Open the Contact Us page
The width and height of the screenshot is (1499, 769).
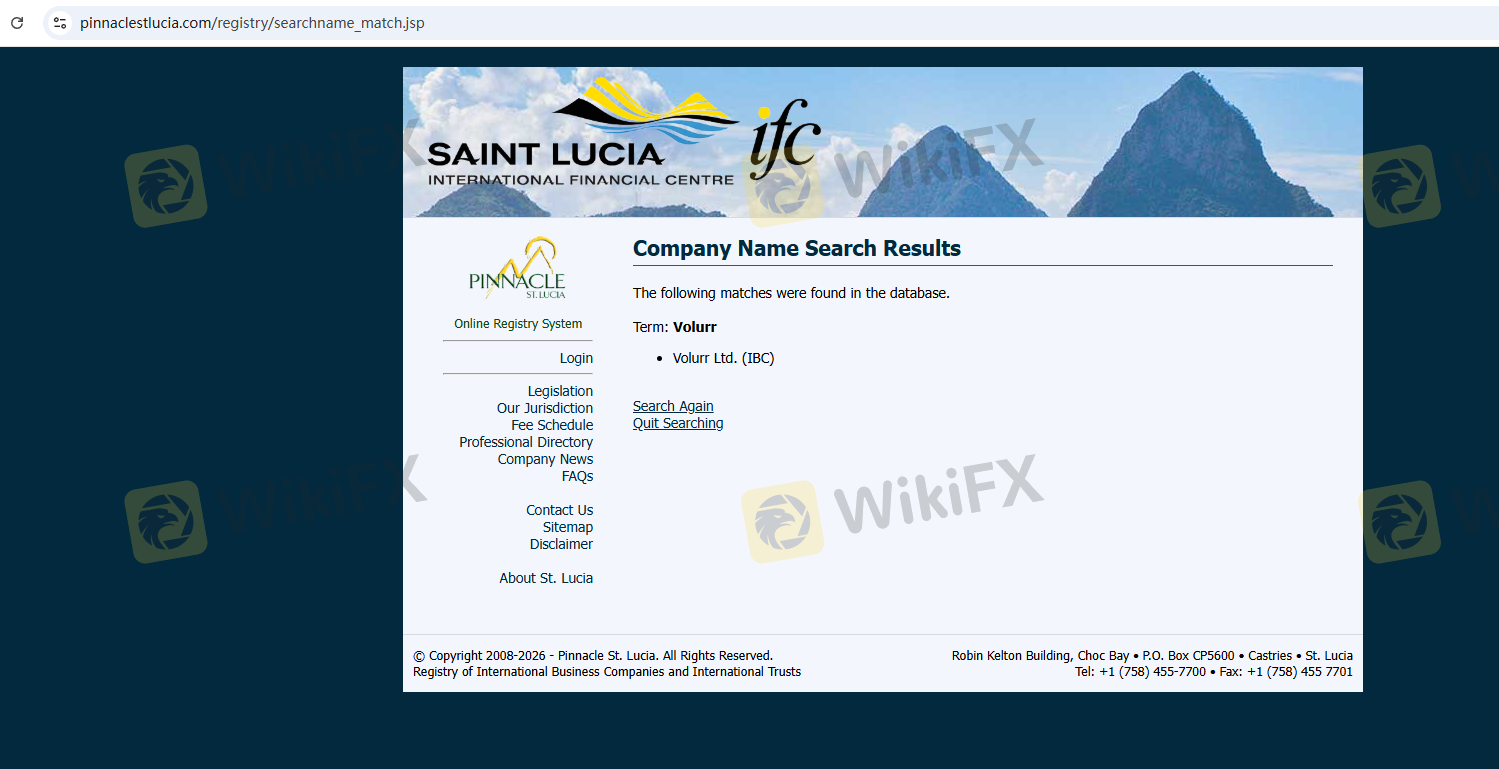click(559, 510)
